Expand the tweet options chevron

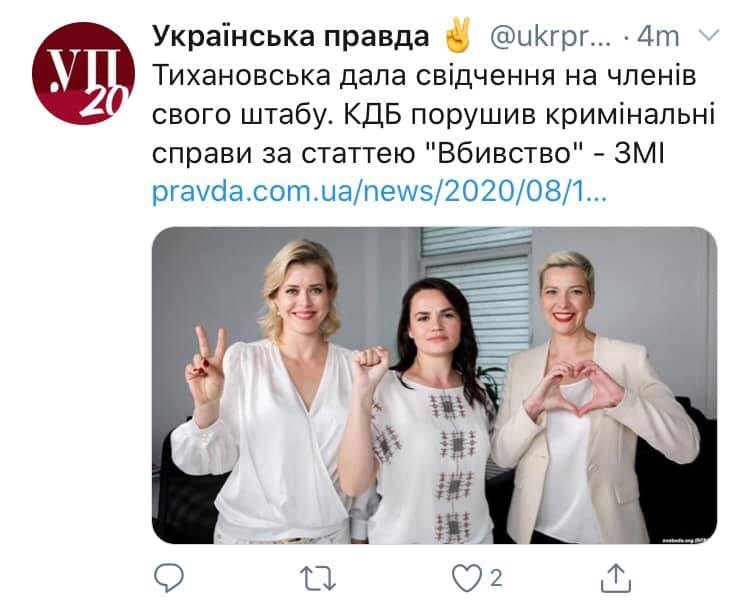click(709, 35)
